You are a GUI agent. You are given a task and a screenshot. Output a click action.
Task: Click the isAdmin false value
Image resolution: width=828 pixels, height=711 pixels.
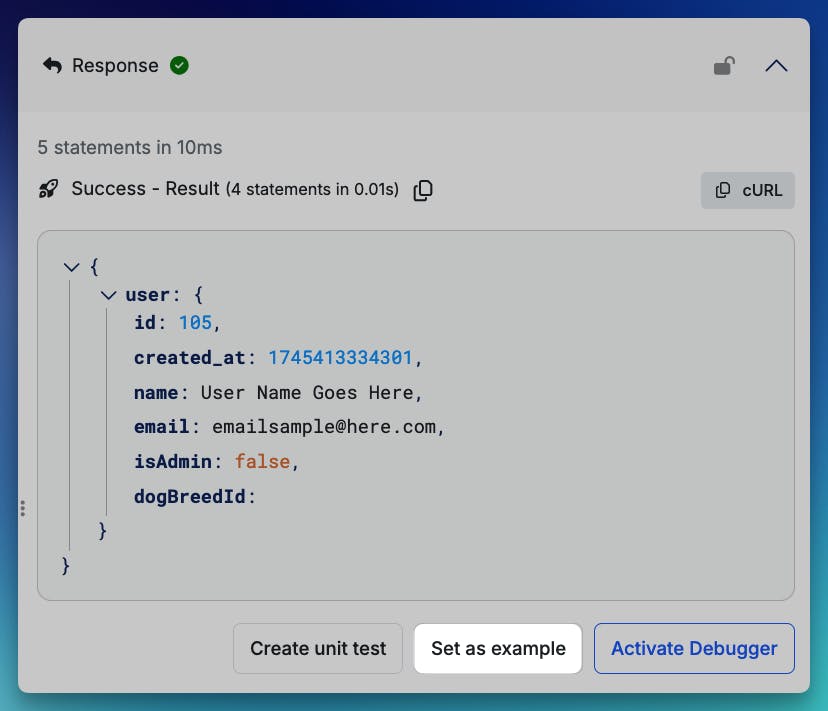pyautogui.click(x=262, y=462)
